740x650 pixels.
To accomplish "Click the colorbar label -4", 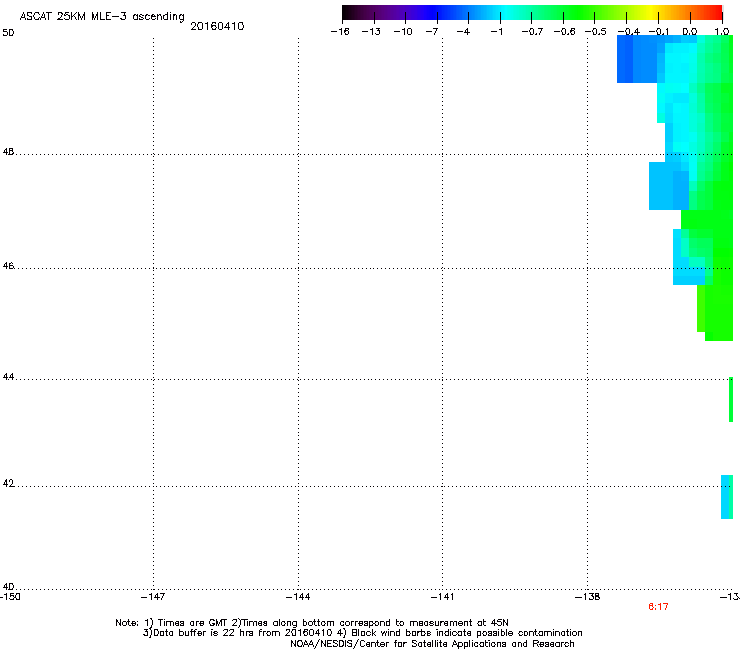I will pos(463,32).
